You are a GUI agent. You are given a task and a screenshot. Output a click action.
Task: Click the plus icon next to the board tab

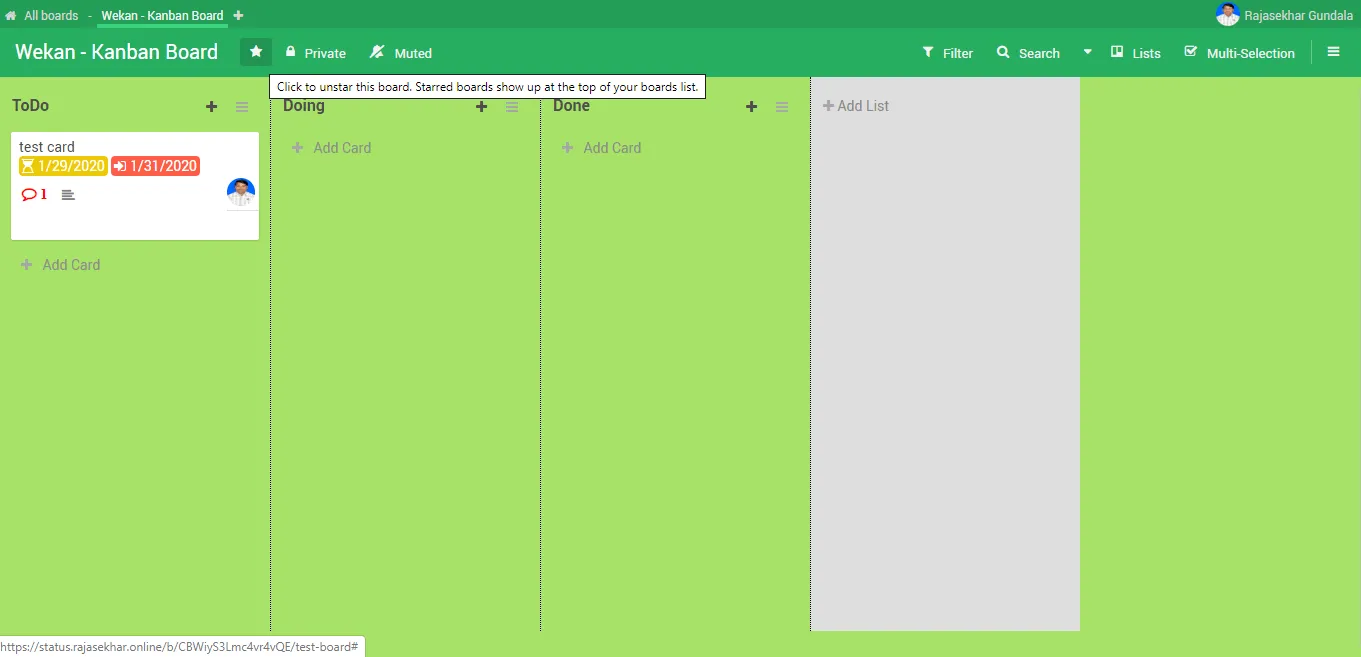tap(238, 15)
